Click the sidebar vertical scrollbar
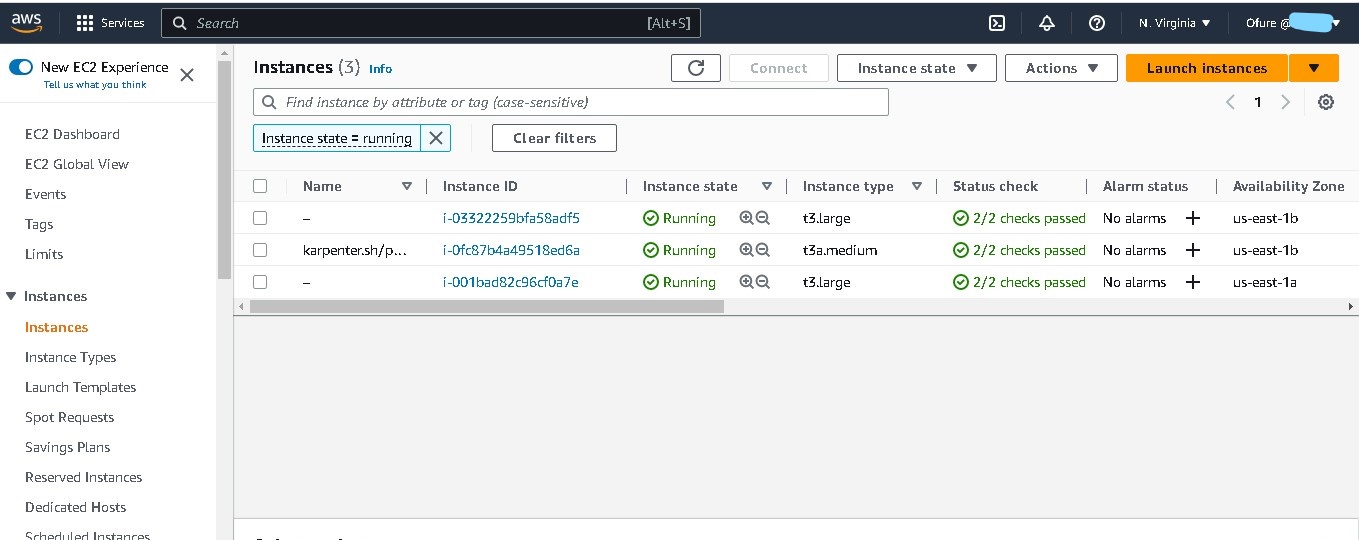 coord(224,170)
